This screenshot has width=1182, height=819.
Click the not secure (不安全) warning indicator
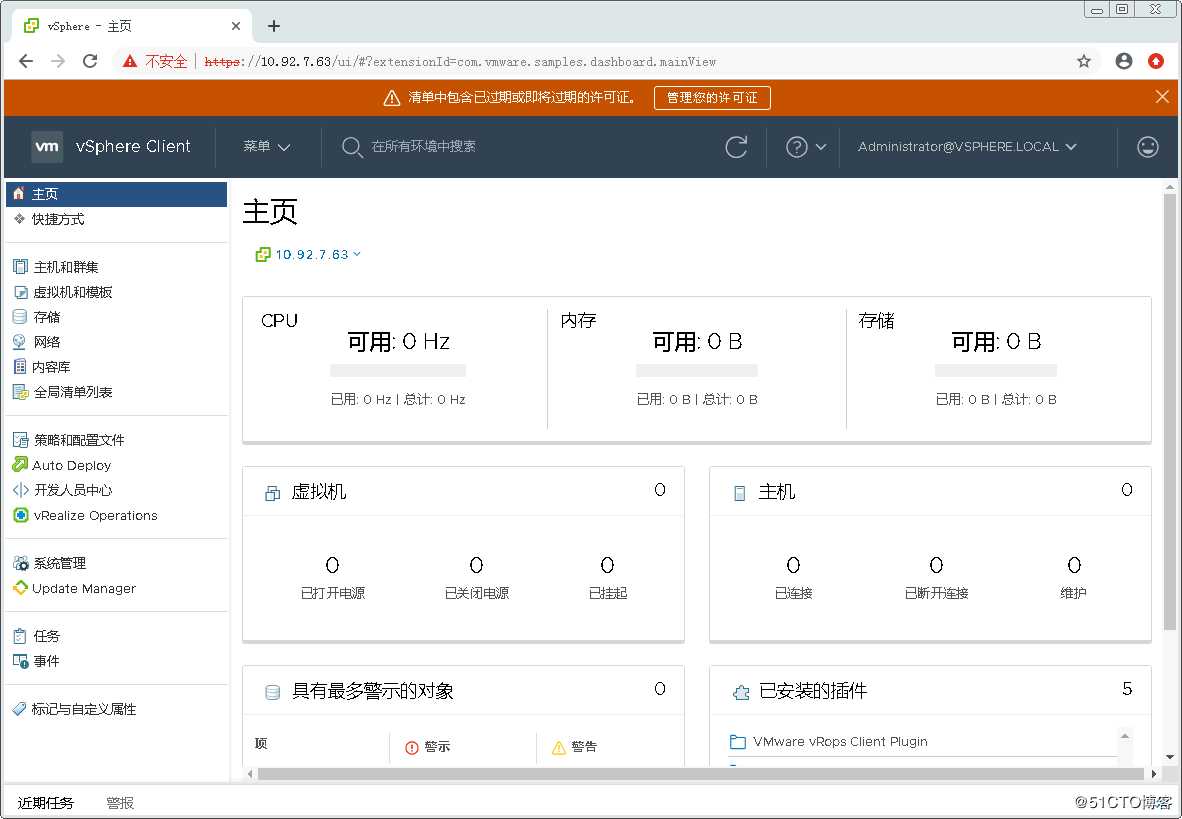[x=155, y=61]
